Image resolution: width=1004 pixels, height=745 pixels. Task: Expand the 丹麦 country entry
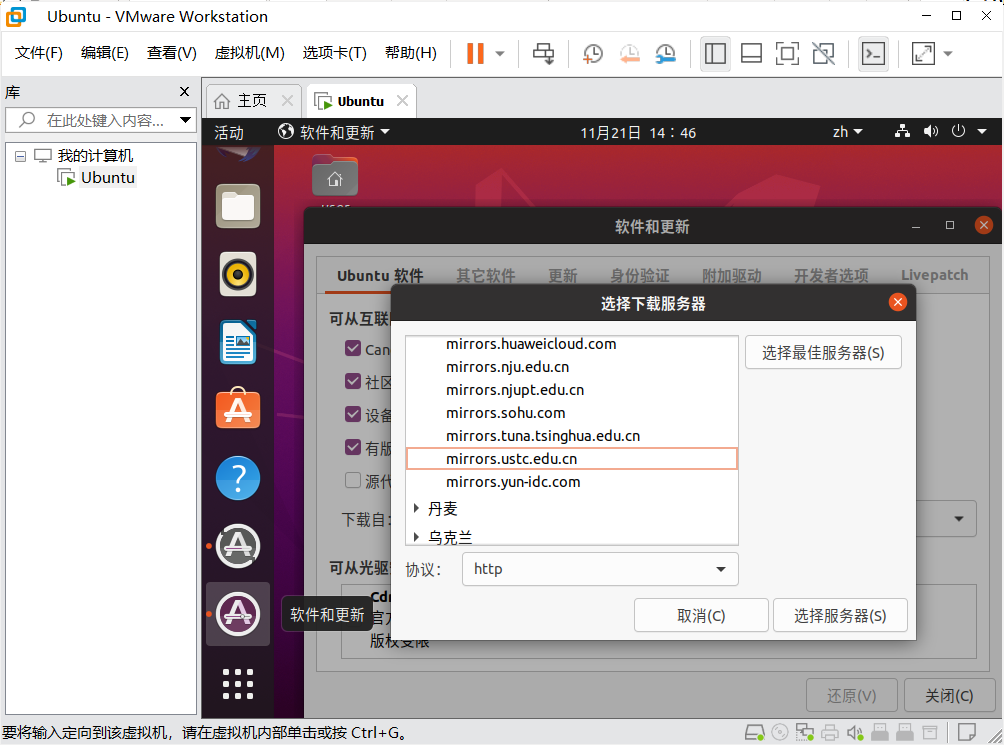pos(417,509)
